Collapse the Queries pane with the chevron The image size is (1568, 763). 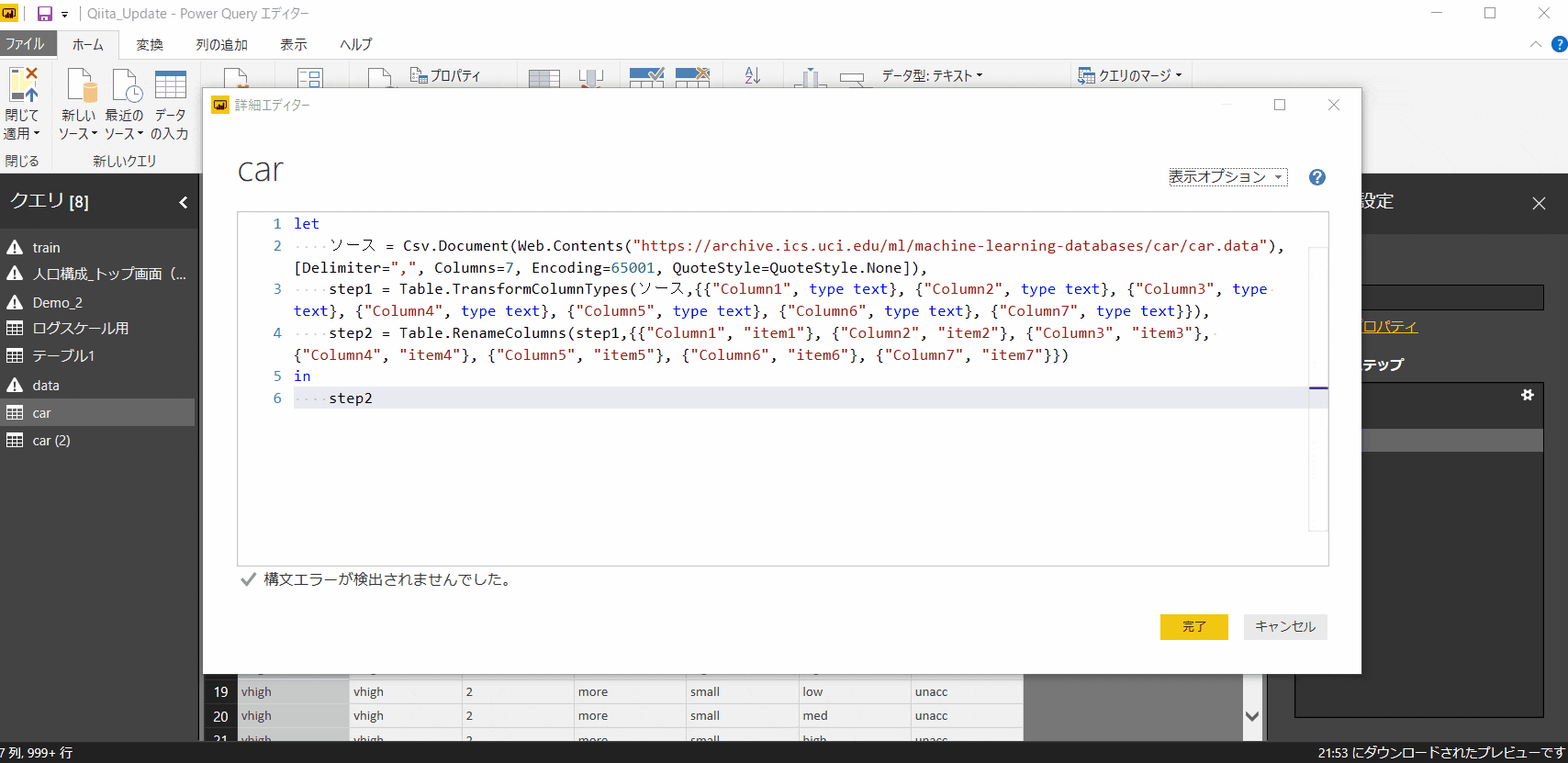184,202
